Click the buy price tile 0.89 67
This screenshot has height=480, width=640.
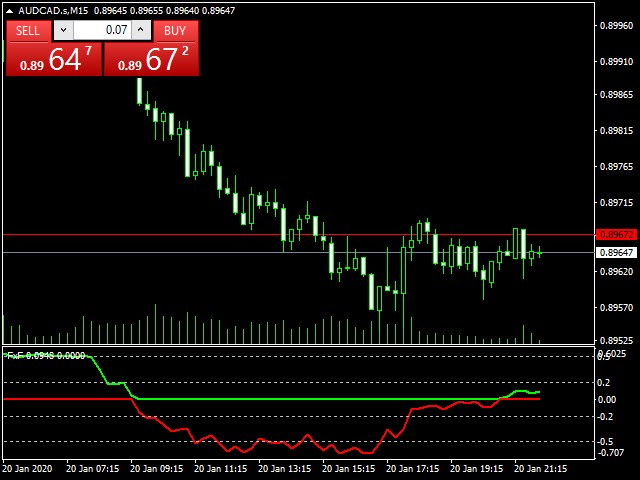tap(151, 59)
